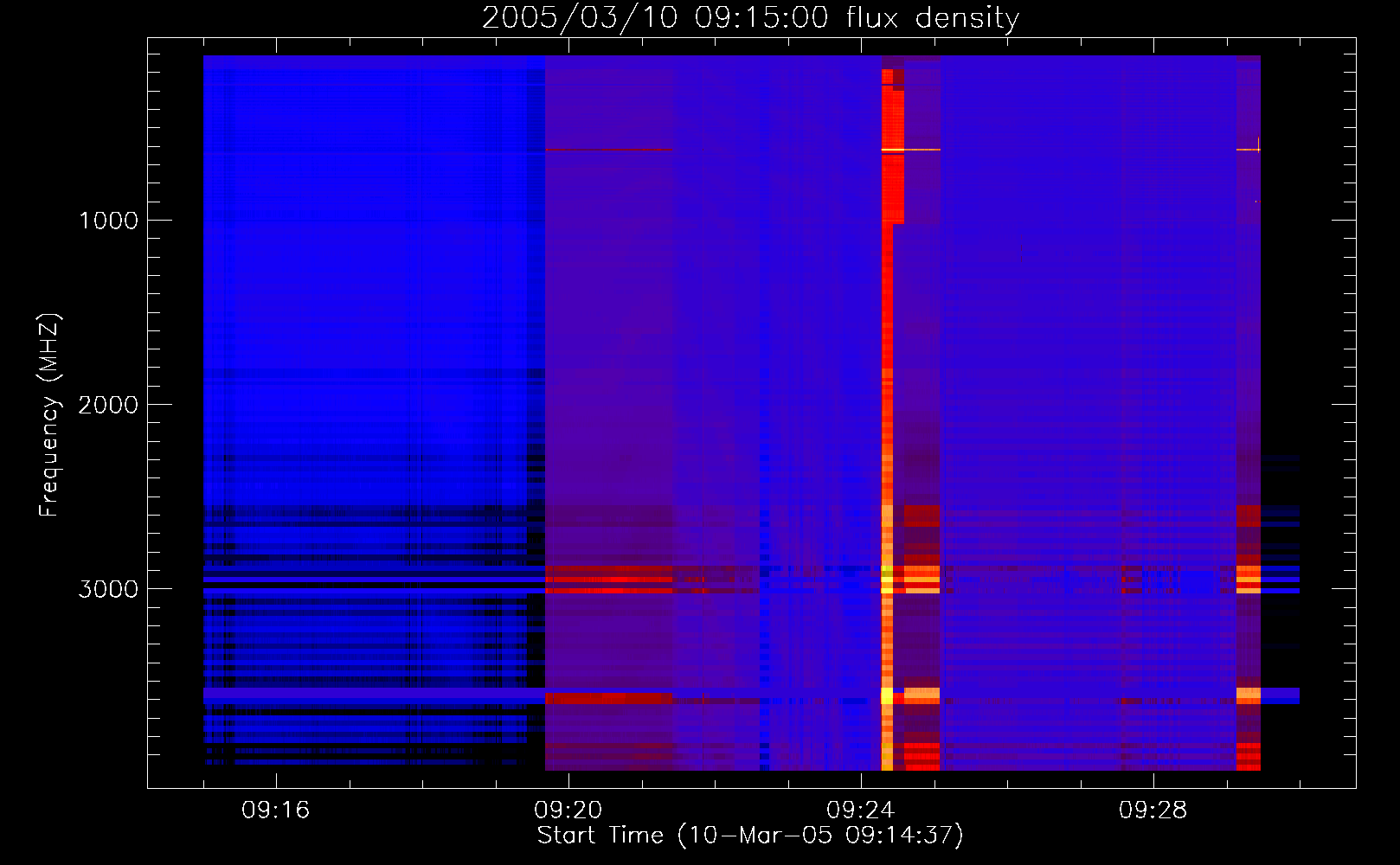Viewport: 1400px width, 865px height.
Task: Click the 'Start Time (10-Mar-05 09:14:37)' label
Action: click(750, 835)
